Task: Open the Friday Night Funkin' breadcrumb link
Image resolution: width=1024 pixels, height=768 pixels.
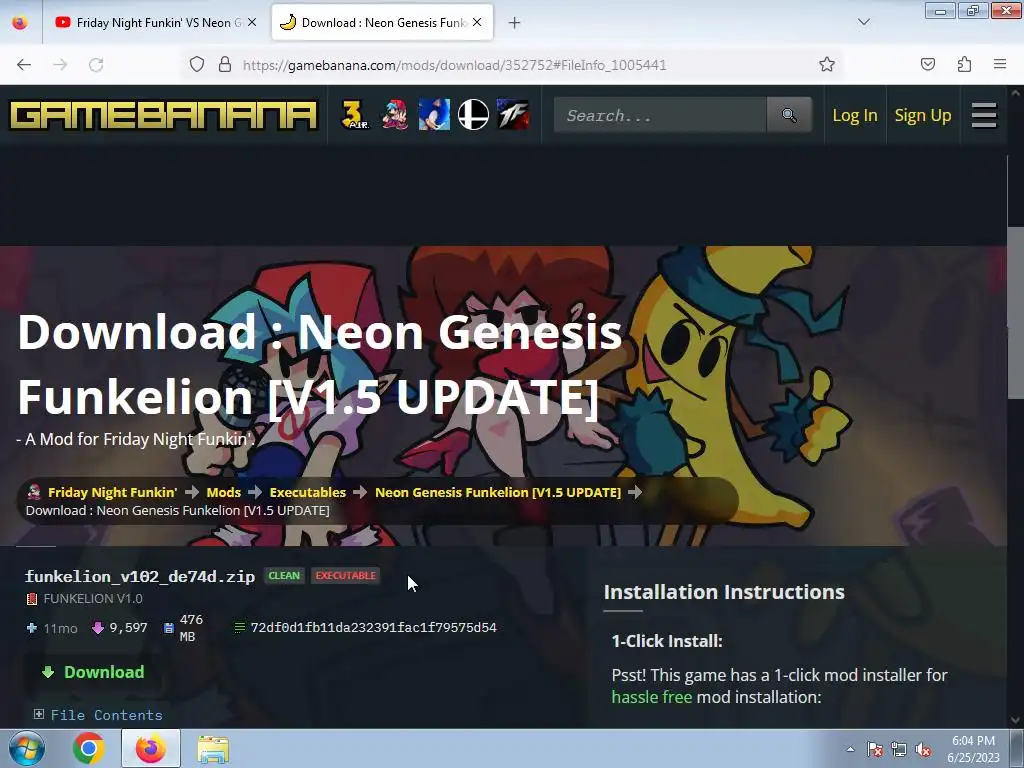Action: click(x=112, y=492)
